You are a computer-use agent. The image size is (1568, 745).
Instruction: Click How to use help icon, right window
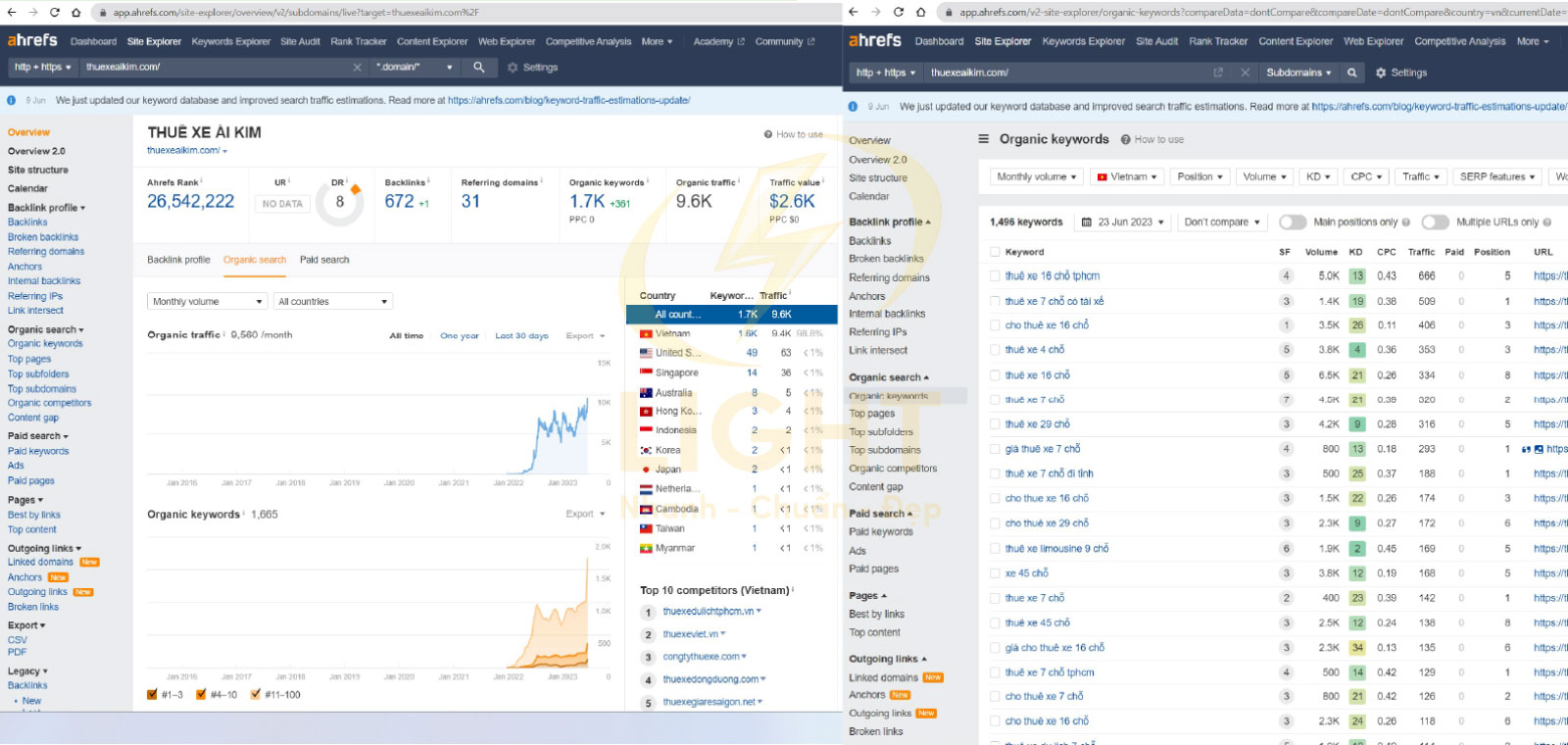click(x=1126, y=139)
